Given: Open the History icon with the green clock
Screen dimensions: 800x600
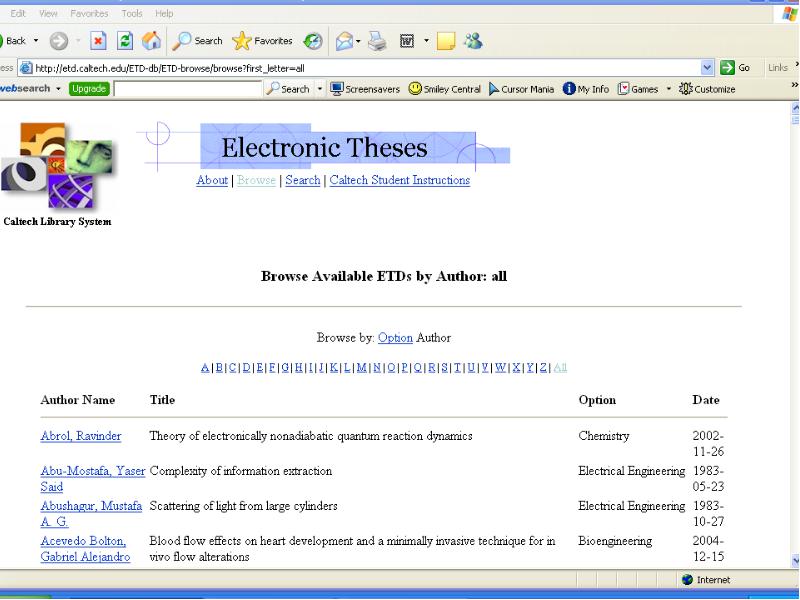Looking at the screenshot, I should 313,41.
